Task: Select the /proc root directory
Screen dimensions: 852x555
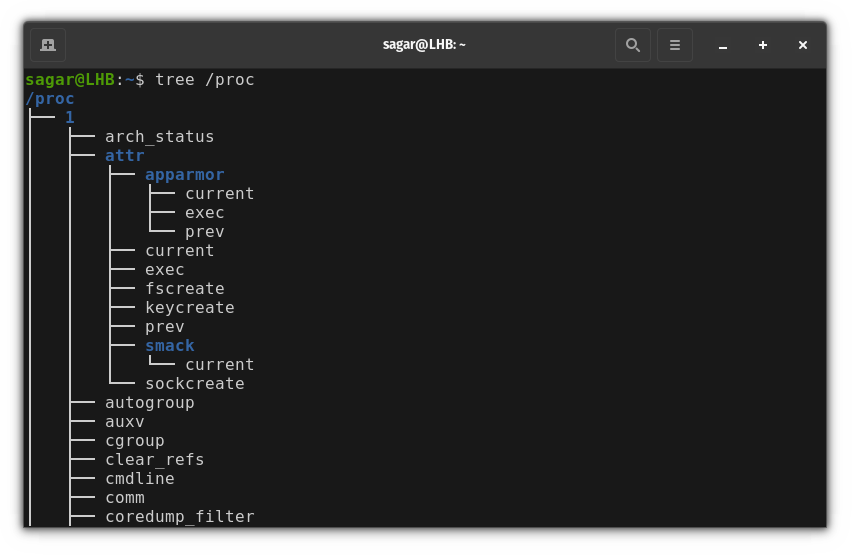Action: (49, 99)
